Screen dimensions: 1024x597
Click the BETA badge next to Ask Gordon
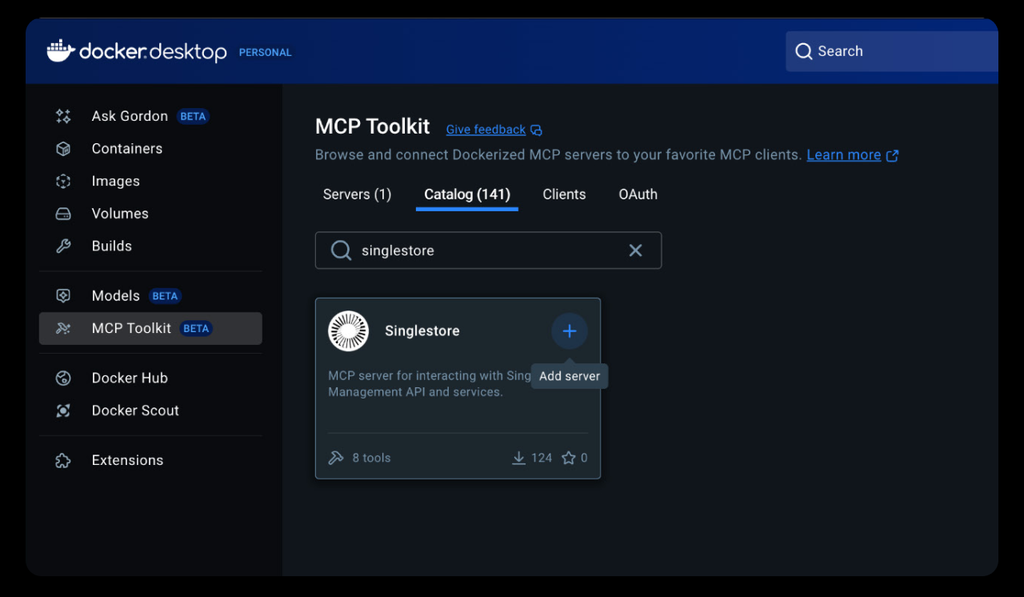tap(193, 116)
